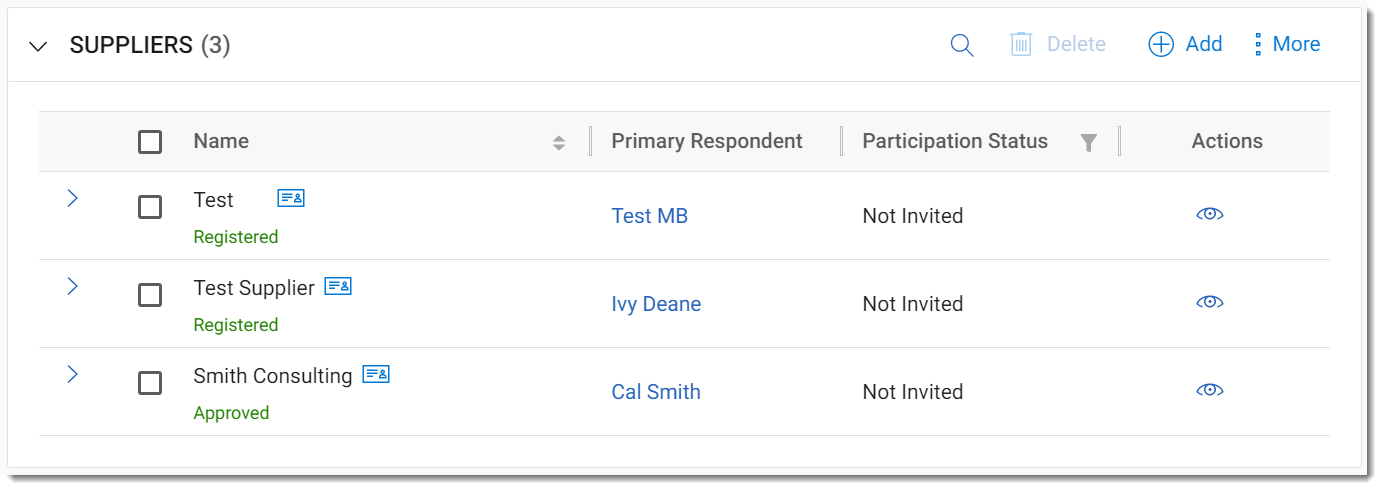The image size is (1382, 490).
Task: Expand the Test Supplier row
Action: click(x=72, y=286)
